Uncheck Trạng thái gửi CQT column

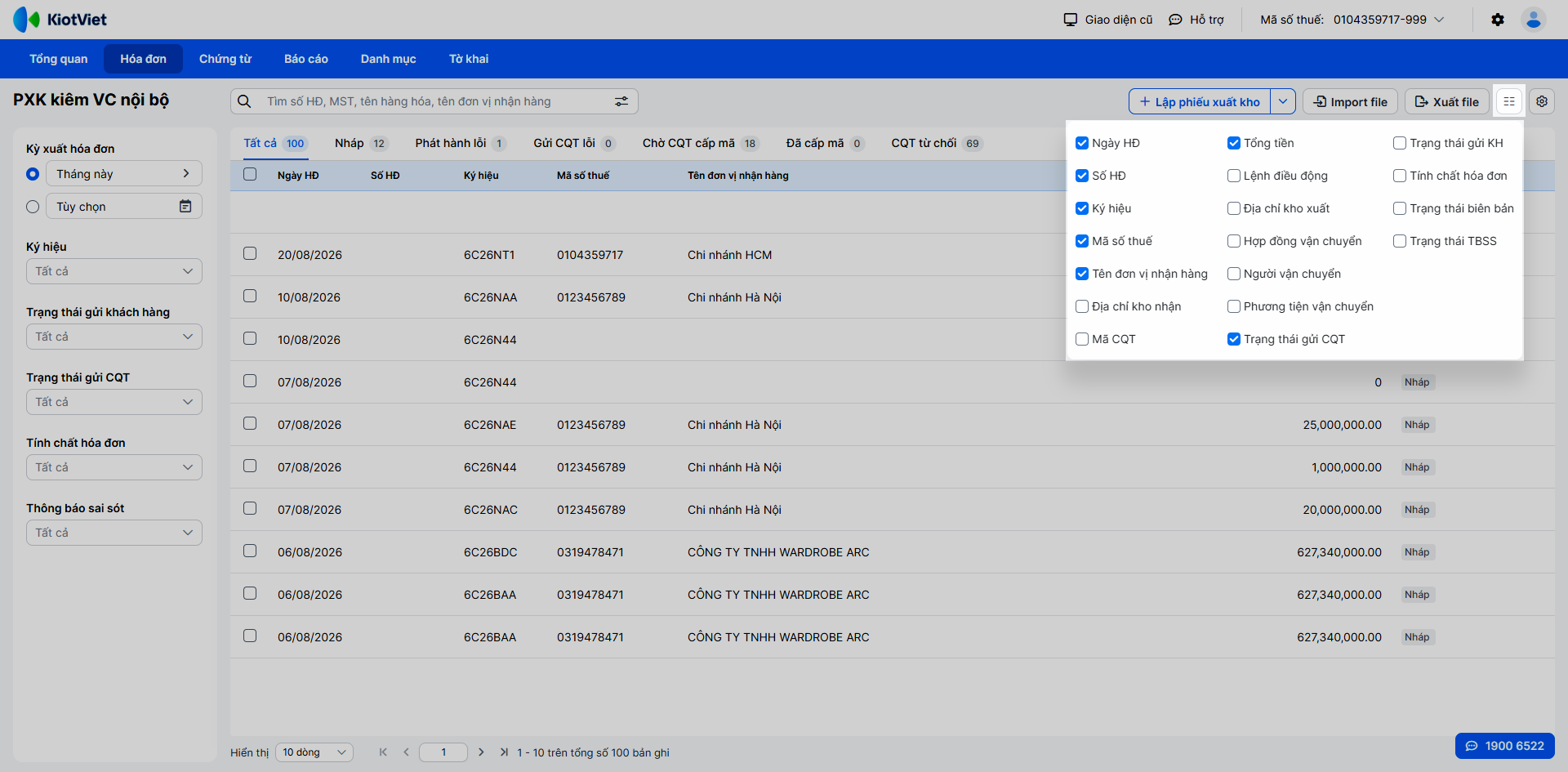(x=1234, y=339)
